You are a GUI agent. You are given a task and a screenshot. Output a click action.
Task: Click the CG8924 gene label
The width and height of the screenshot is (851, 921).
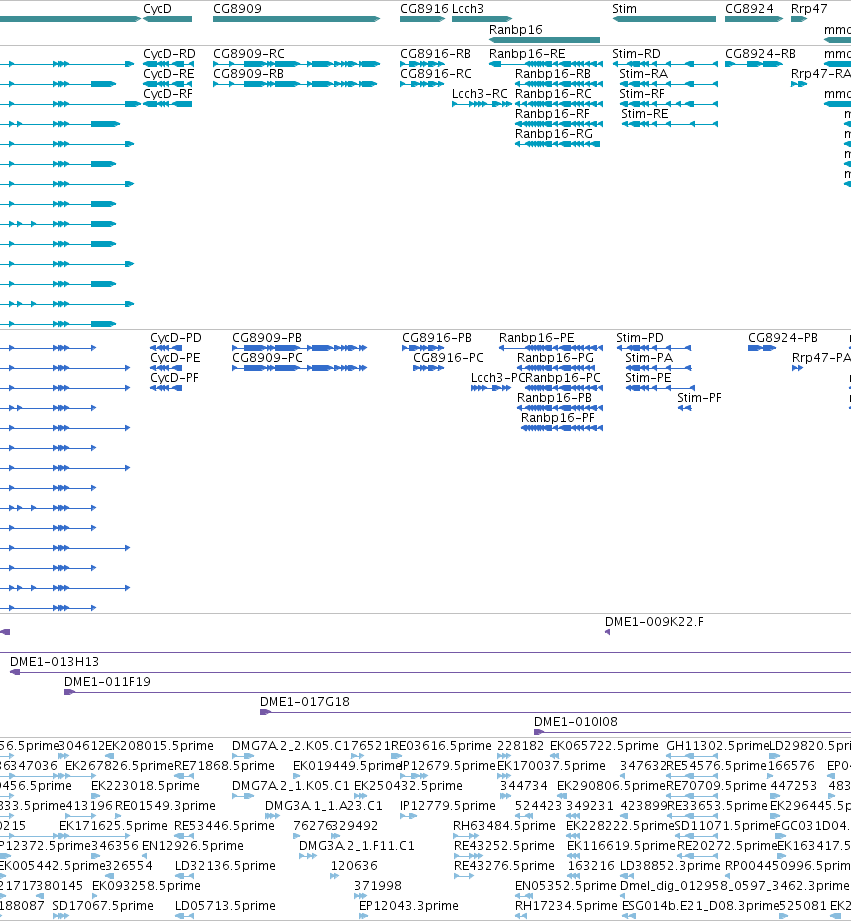749,9
